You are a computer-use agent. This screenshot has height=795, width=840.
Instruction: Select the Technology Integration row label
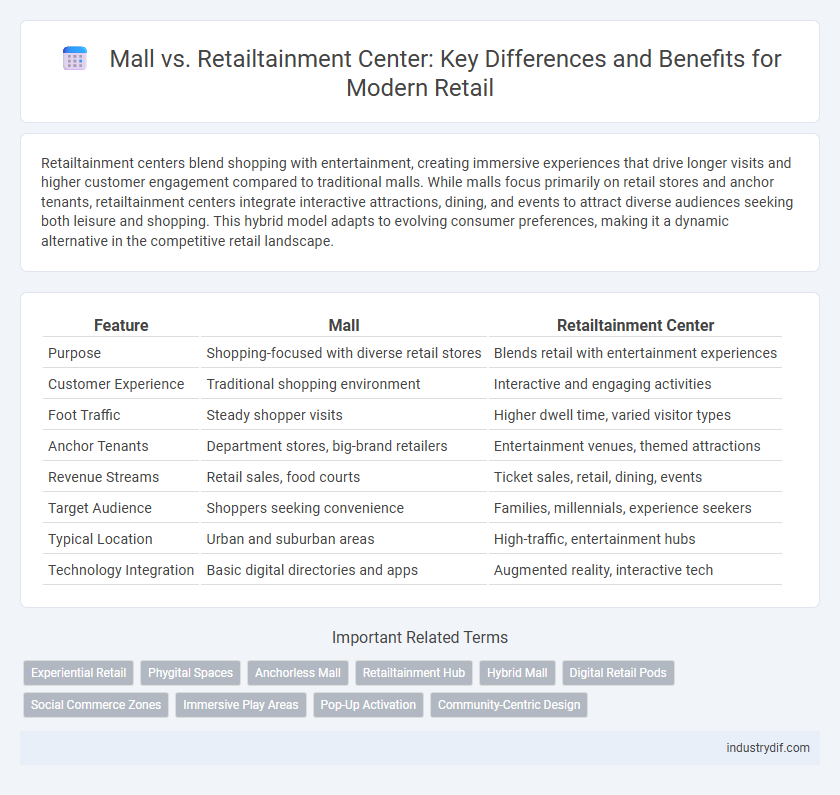[x=121, y=571]
